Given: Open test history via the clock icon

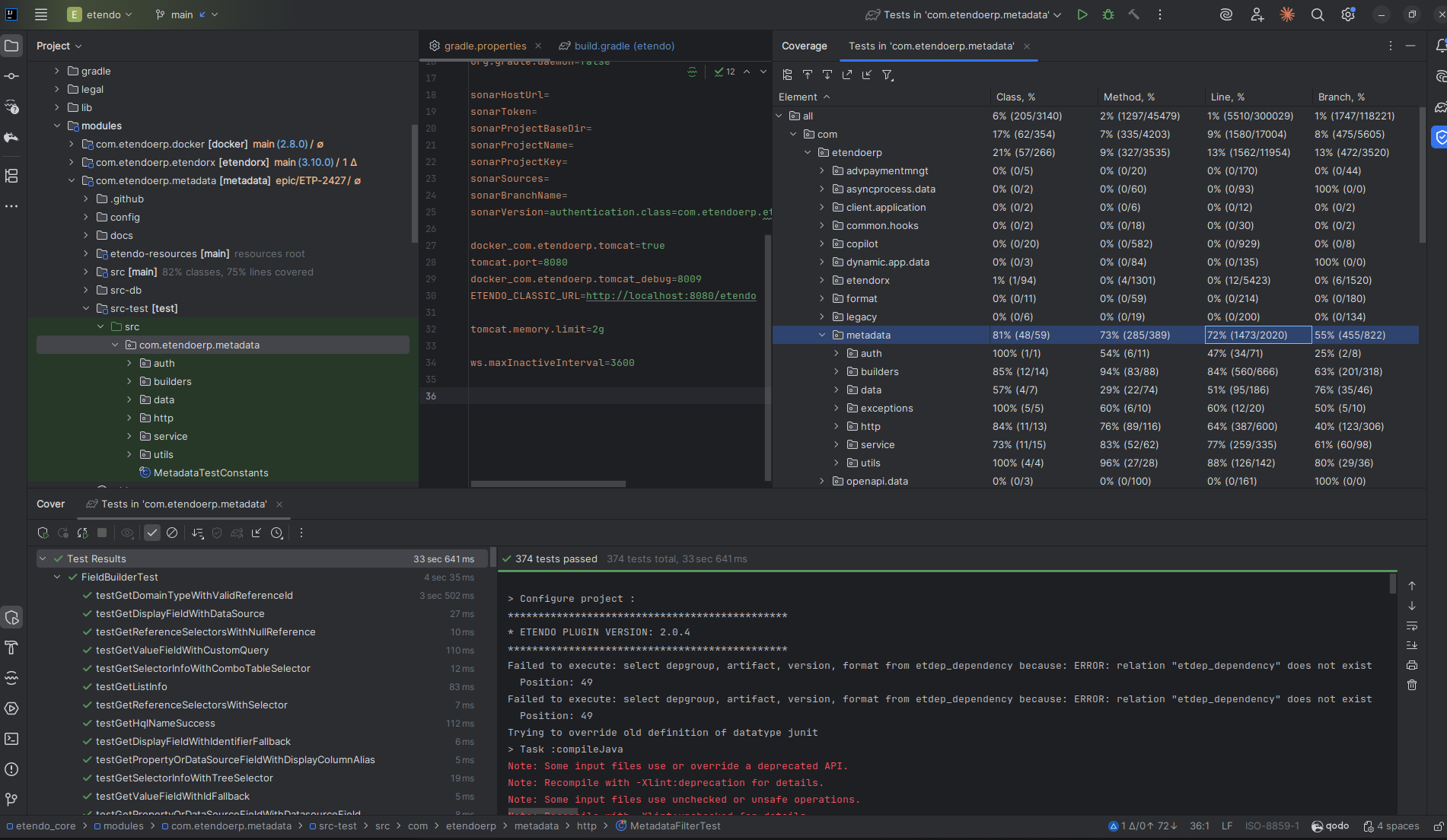Looking at the screenshot, I should pos(277,533).
